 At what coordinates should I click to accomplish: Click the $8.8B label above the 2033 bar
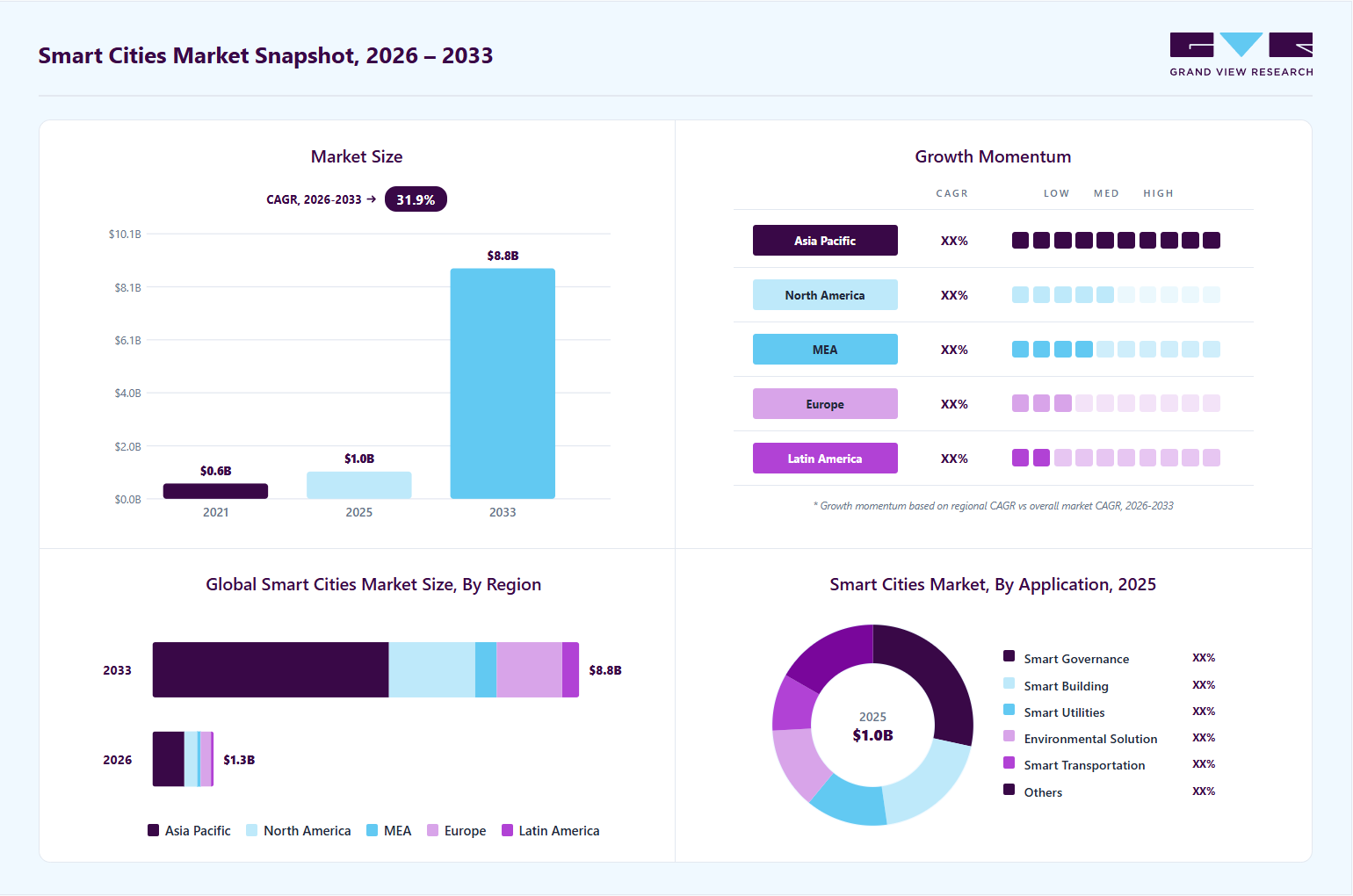(503, 256)
